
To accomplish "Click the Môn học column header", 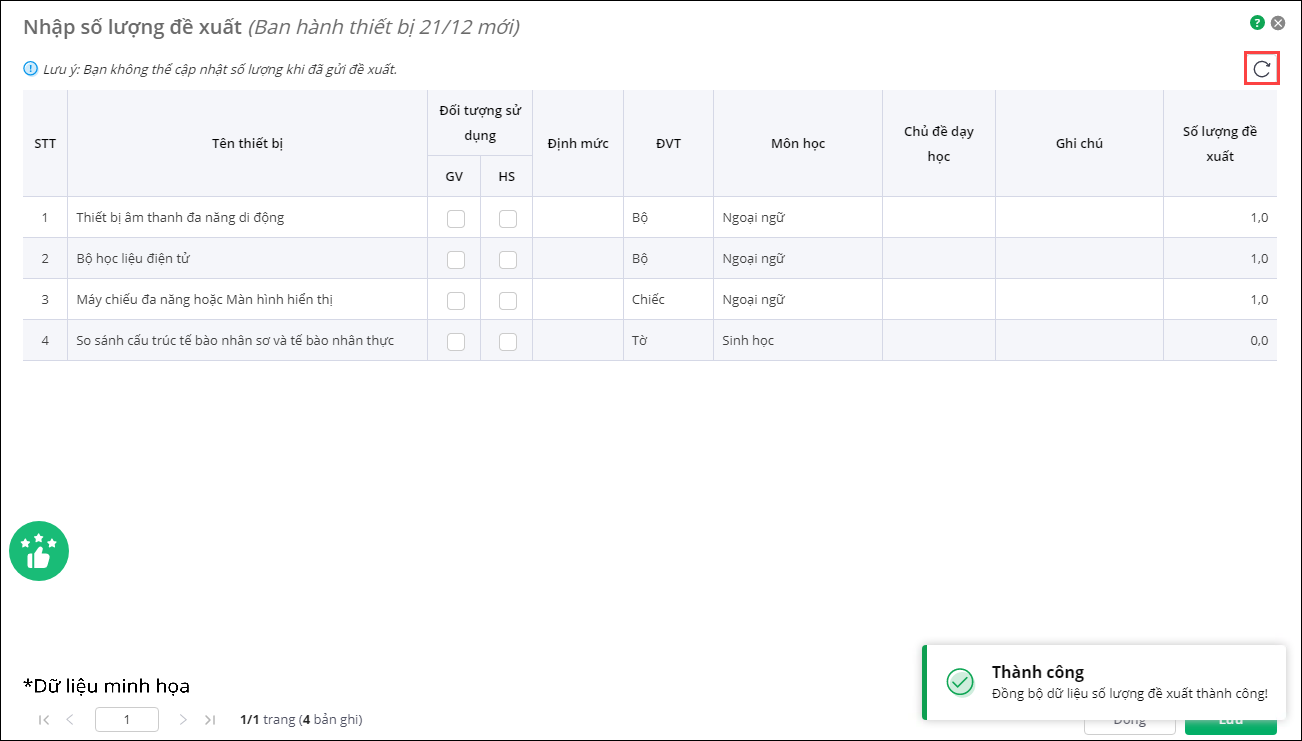I will pos(797,144).
